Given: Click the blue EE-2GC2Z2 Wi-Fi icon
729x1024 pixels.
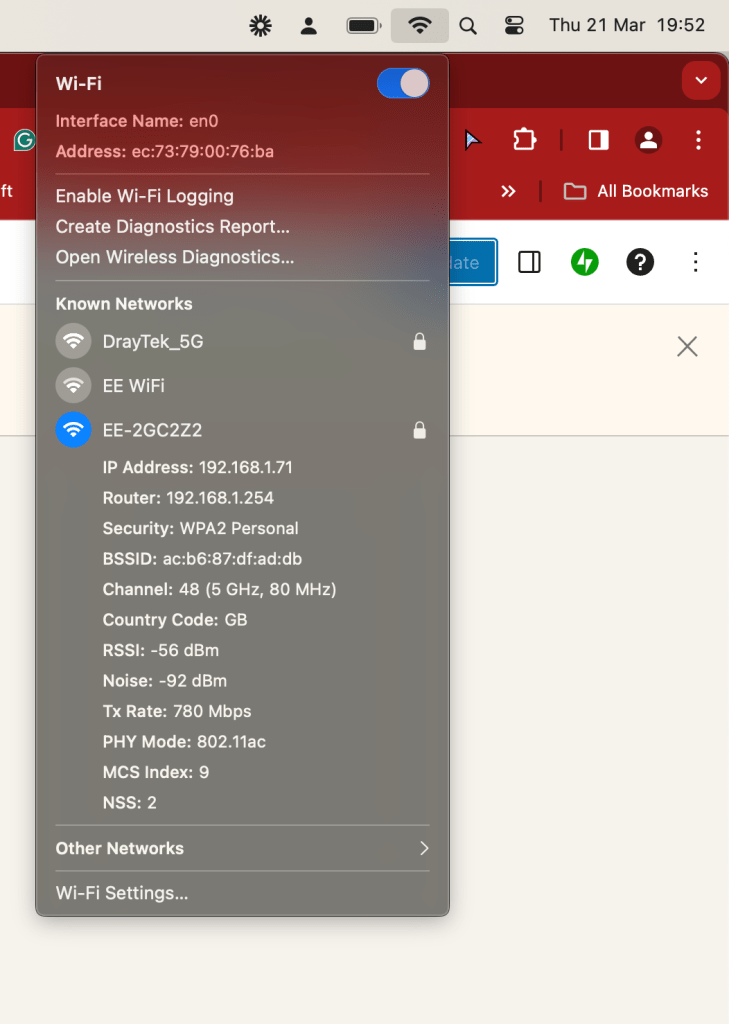Looking at the screenshot, I should pos(73,430).
